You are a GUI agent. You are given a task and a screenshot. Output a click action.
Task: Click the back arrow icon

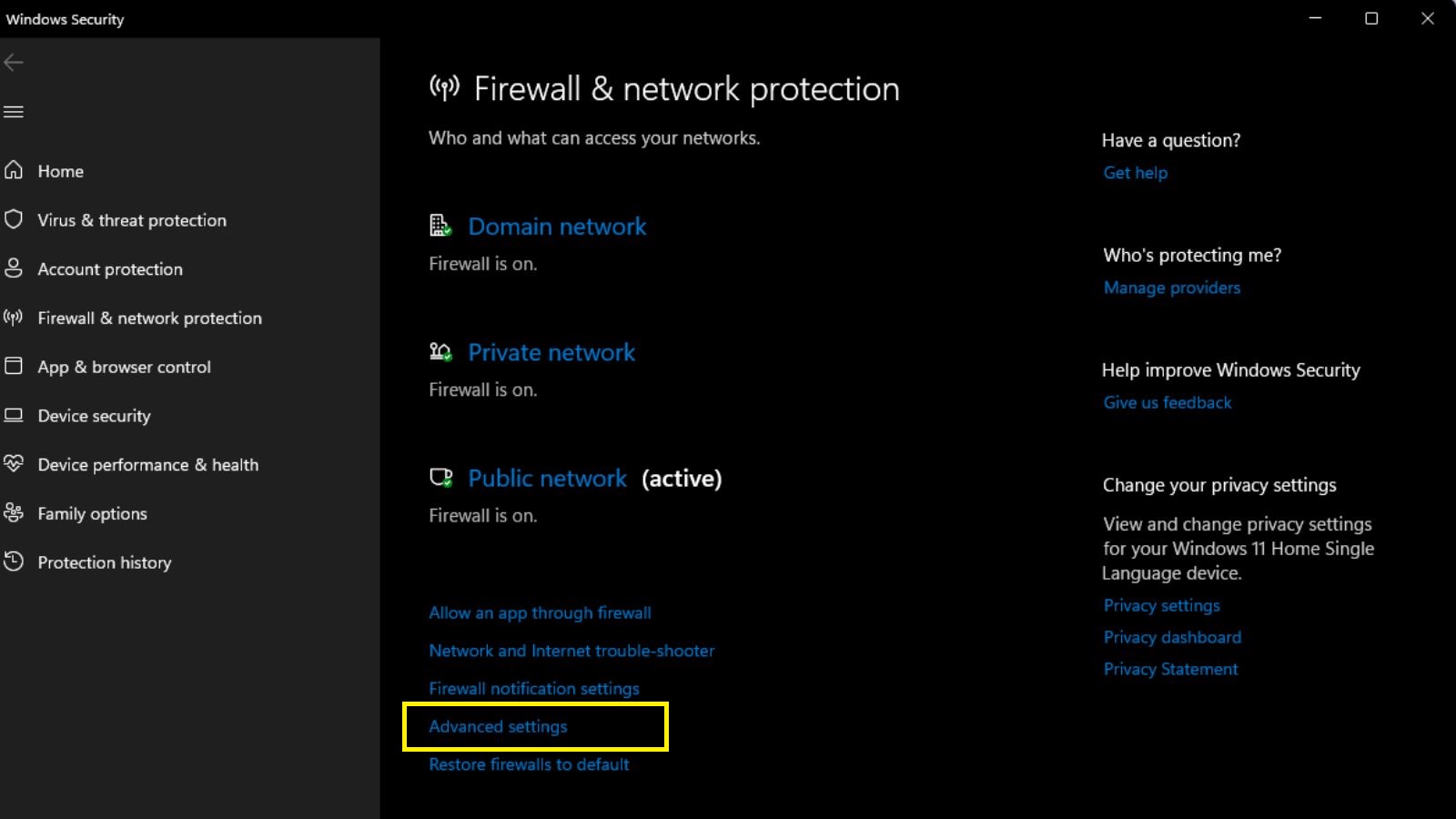pyautogui.click(x=14, y=62)
